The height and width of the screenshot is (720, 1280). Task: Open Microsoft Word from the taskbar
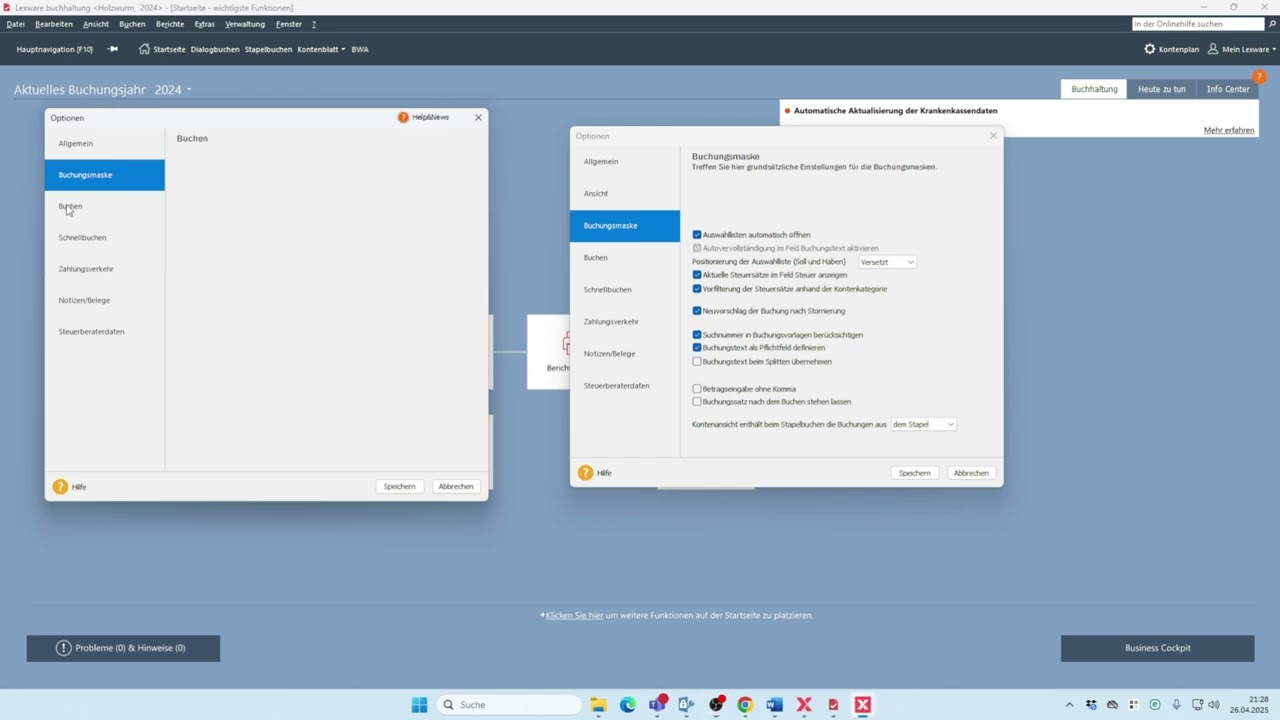tap(774, 705)
